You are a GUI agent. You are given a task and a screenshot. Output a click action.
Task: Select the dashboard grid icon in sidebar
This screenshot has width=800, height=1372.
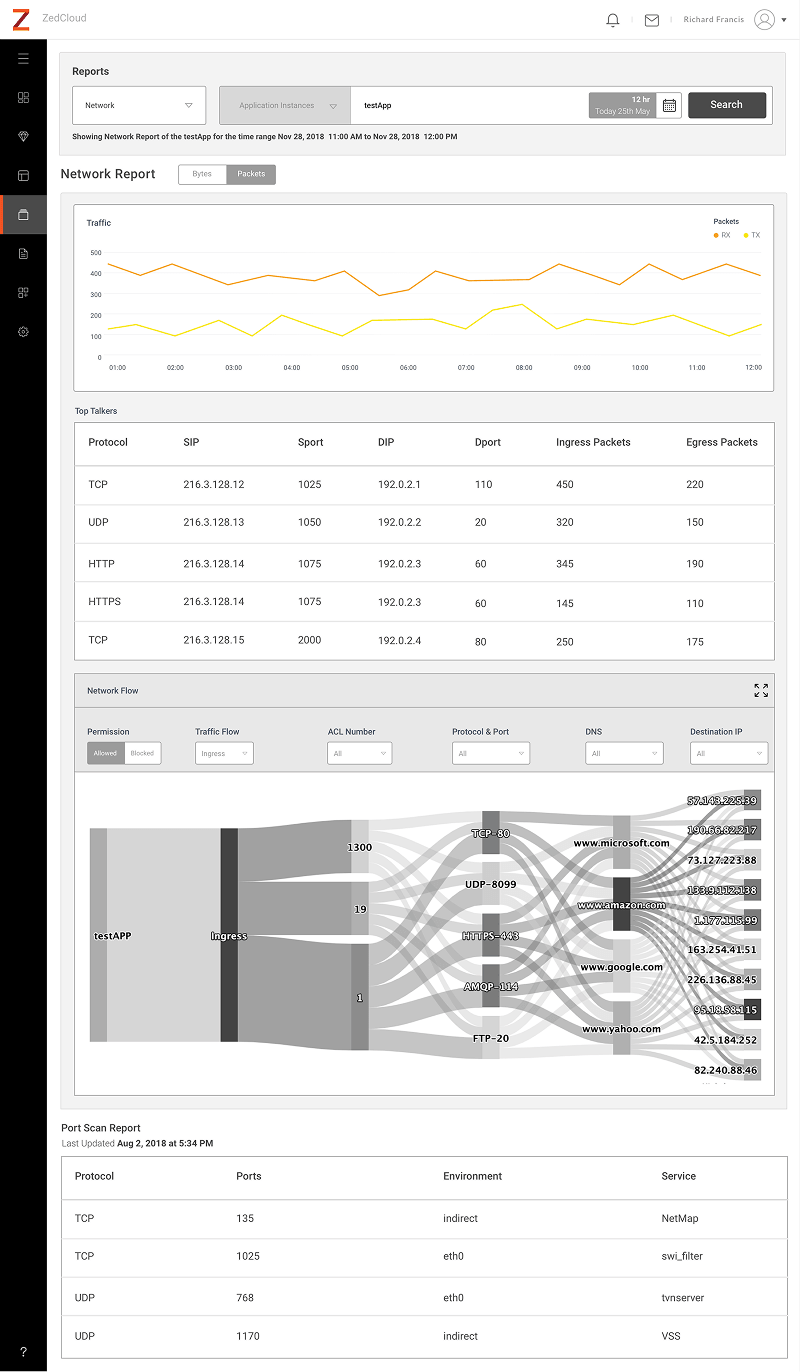23,97
